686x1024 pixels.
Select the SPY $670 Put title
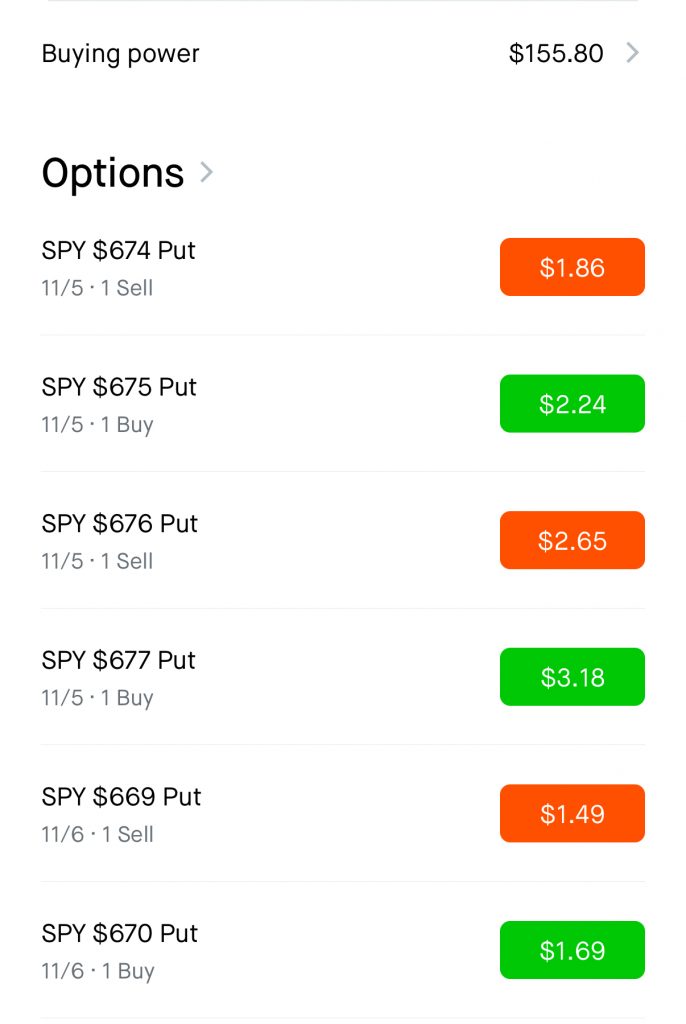tap(120, 933)
